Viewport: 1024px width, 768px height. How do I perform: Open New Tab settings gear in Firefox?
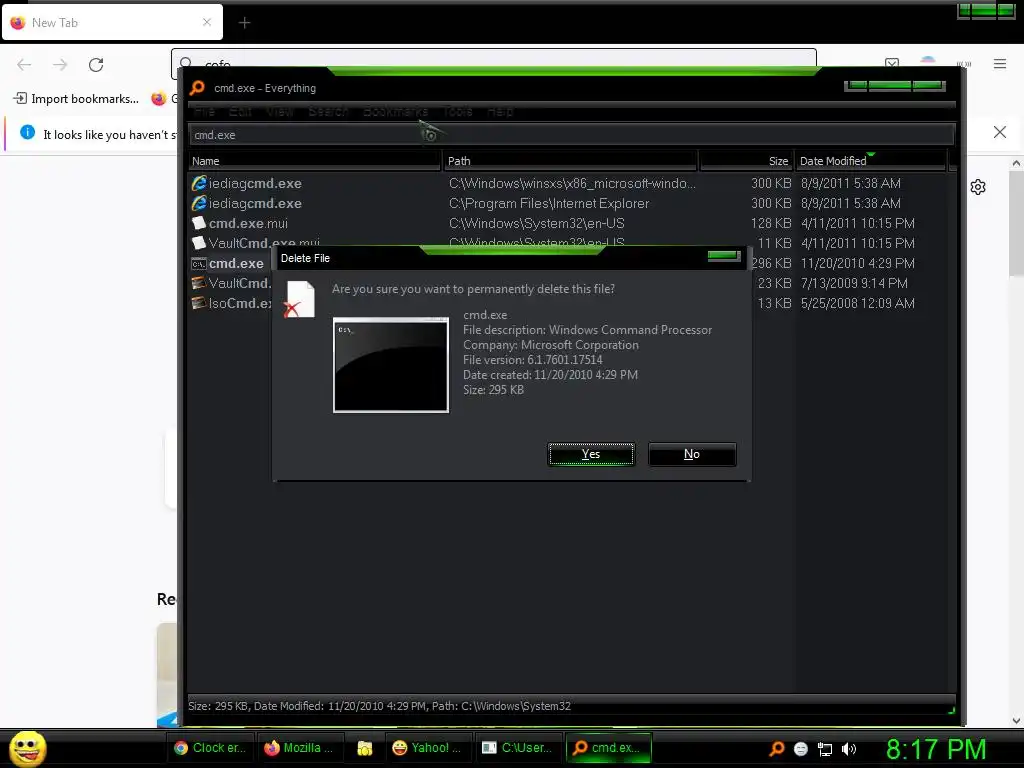tap(978, 187)
